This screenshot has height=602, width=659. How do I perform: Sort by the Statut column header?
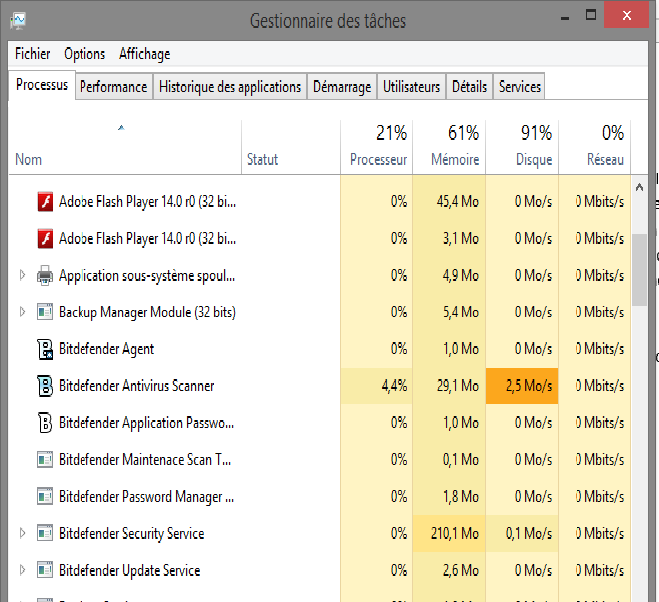point(291,147)
